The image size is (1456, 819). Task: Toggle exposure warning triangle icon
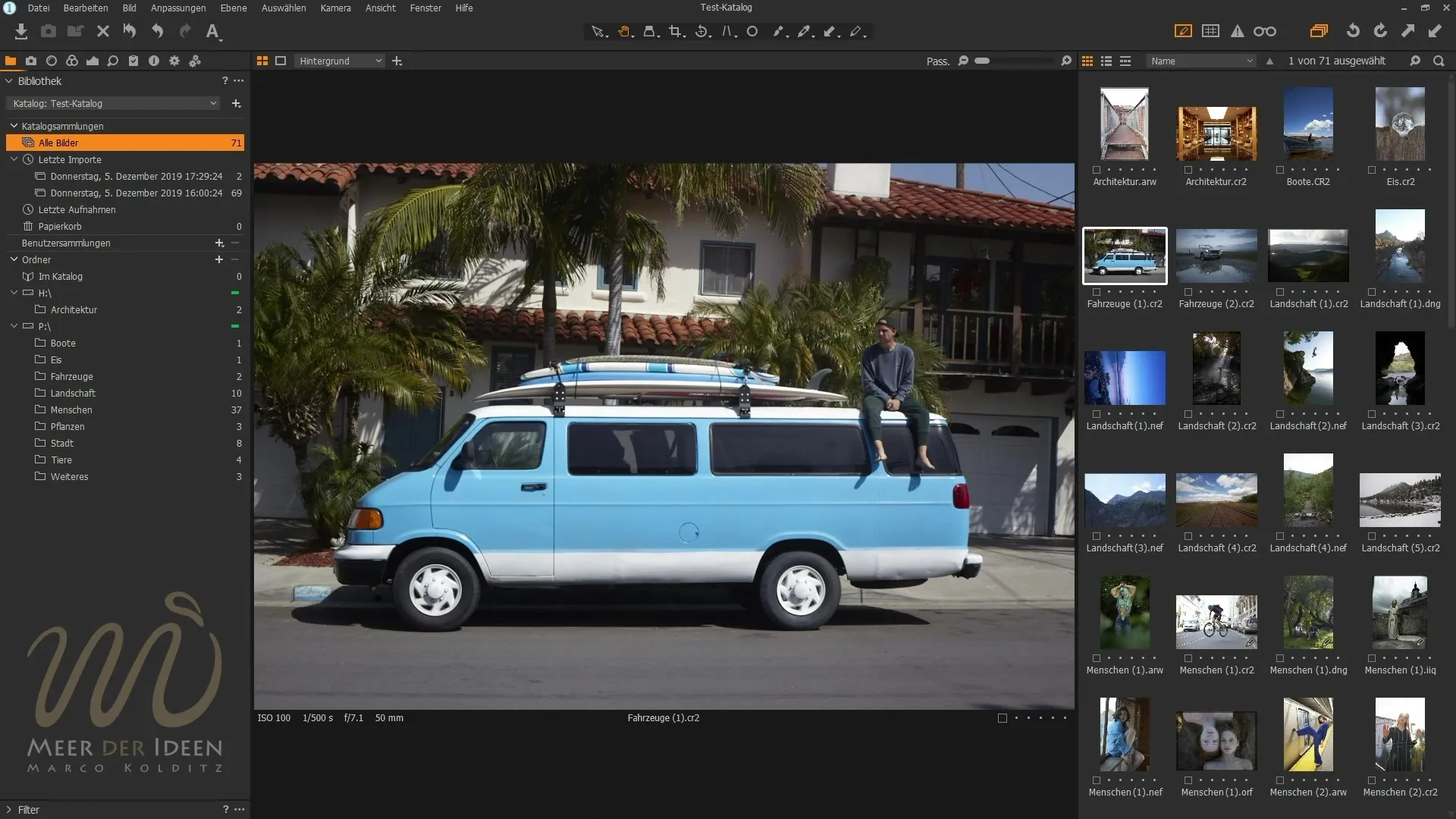point(1238,31)
